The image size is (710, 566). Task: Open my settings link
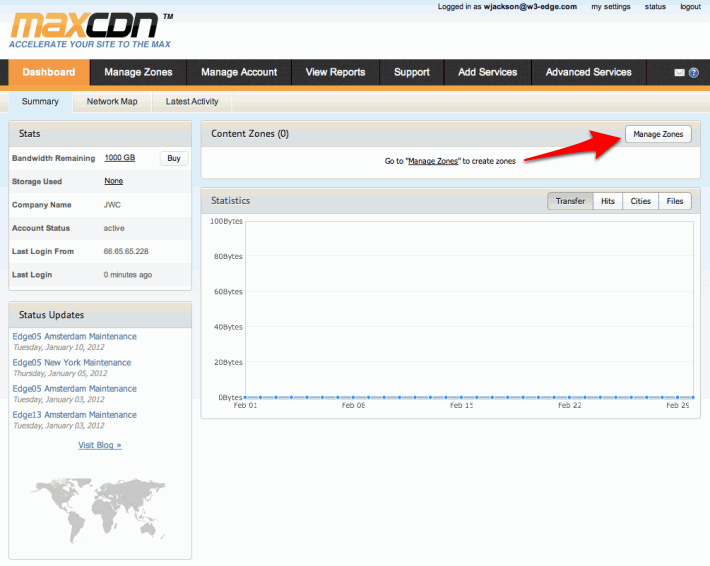click(x=610, y=7)
